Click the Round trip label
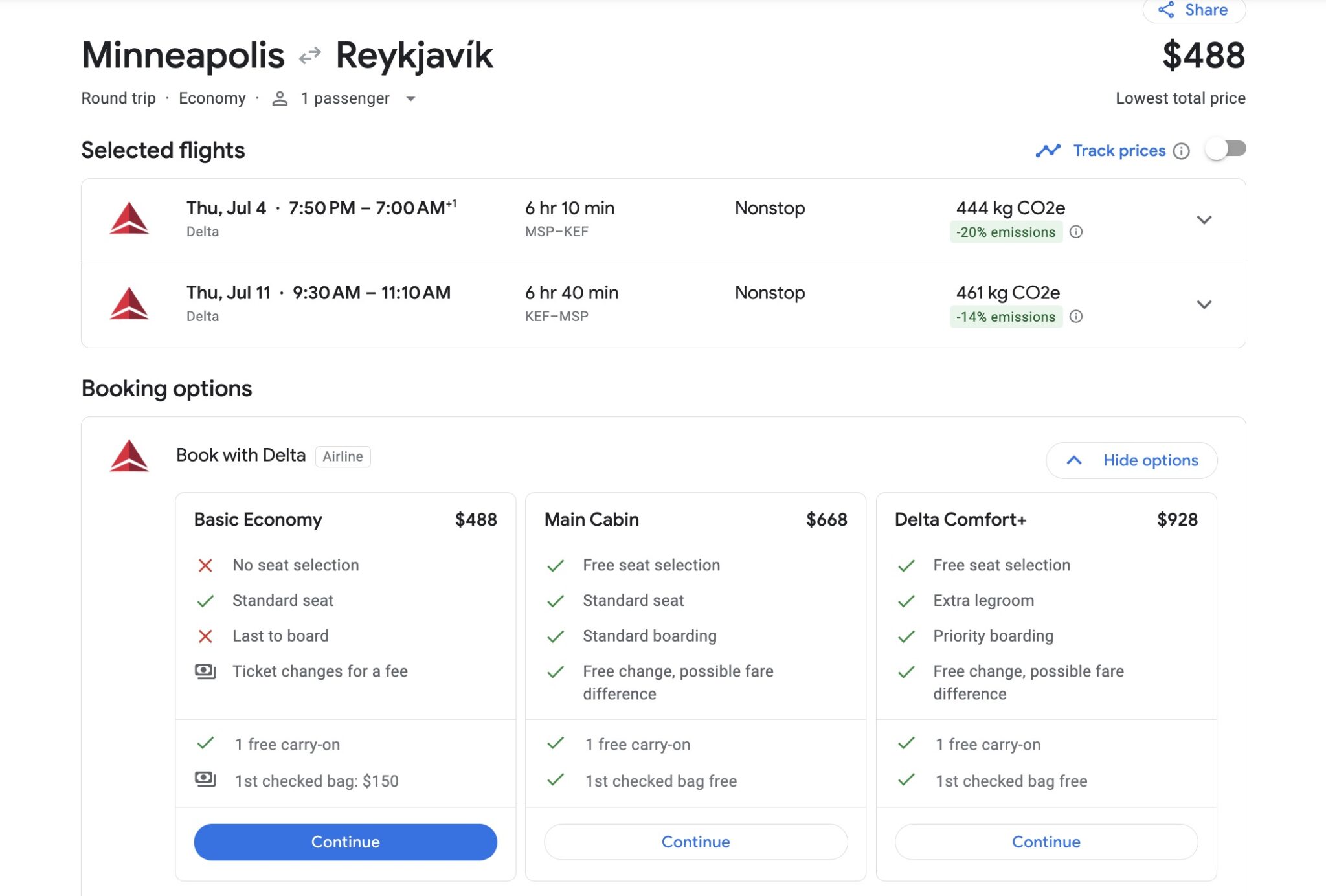Screen dimensions: 1326x896 point(118,98)
